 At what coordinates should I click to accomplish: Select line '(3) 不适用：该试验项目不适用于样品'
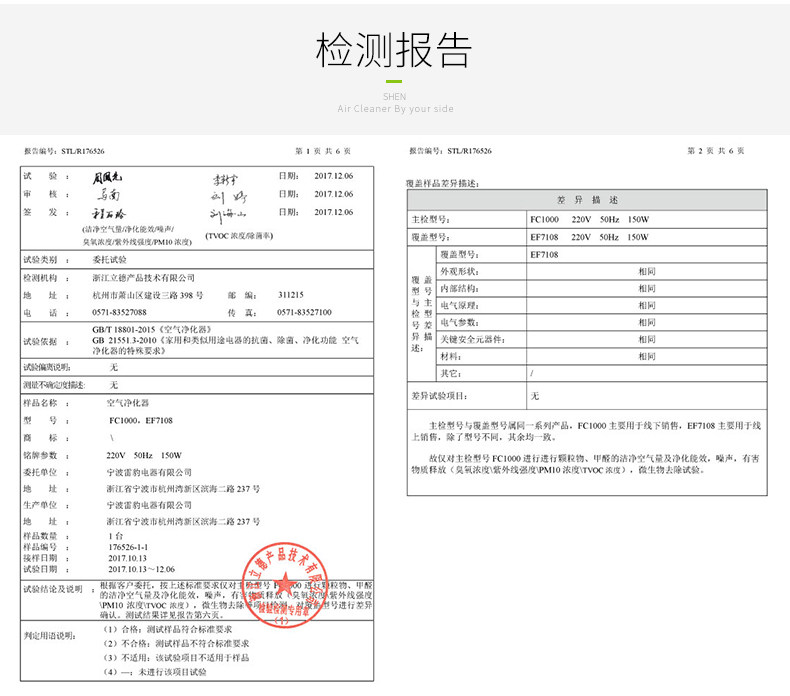pos(176,658)
